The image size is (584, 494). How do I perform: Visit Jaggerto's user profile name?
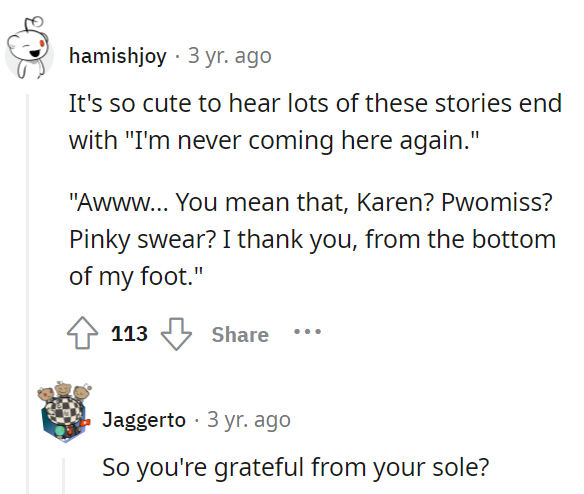click(144, 420)
